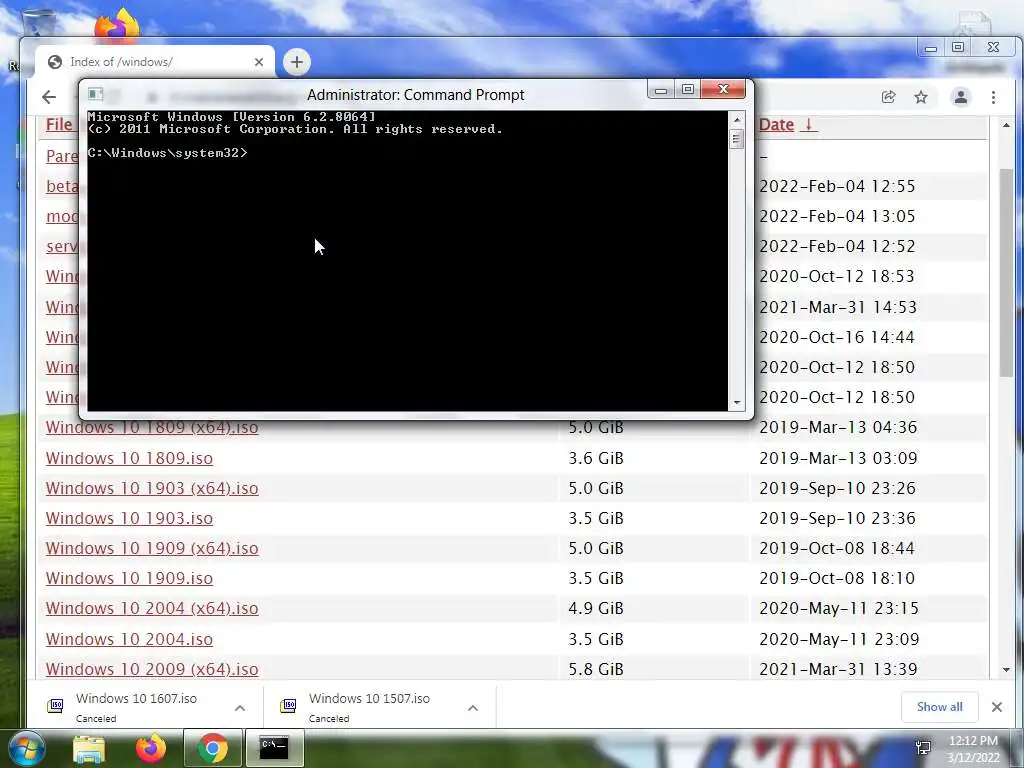The width and height of the screenshot is (1024, 768).
Task: Open the Windows Start orb
Action: click(26, 748)
